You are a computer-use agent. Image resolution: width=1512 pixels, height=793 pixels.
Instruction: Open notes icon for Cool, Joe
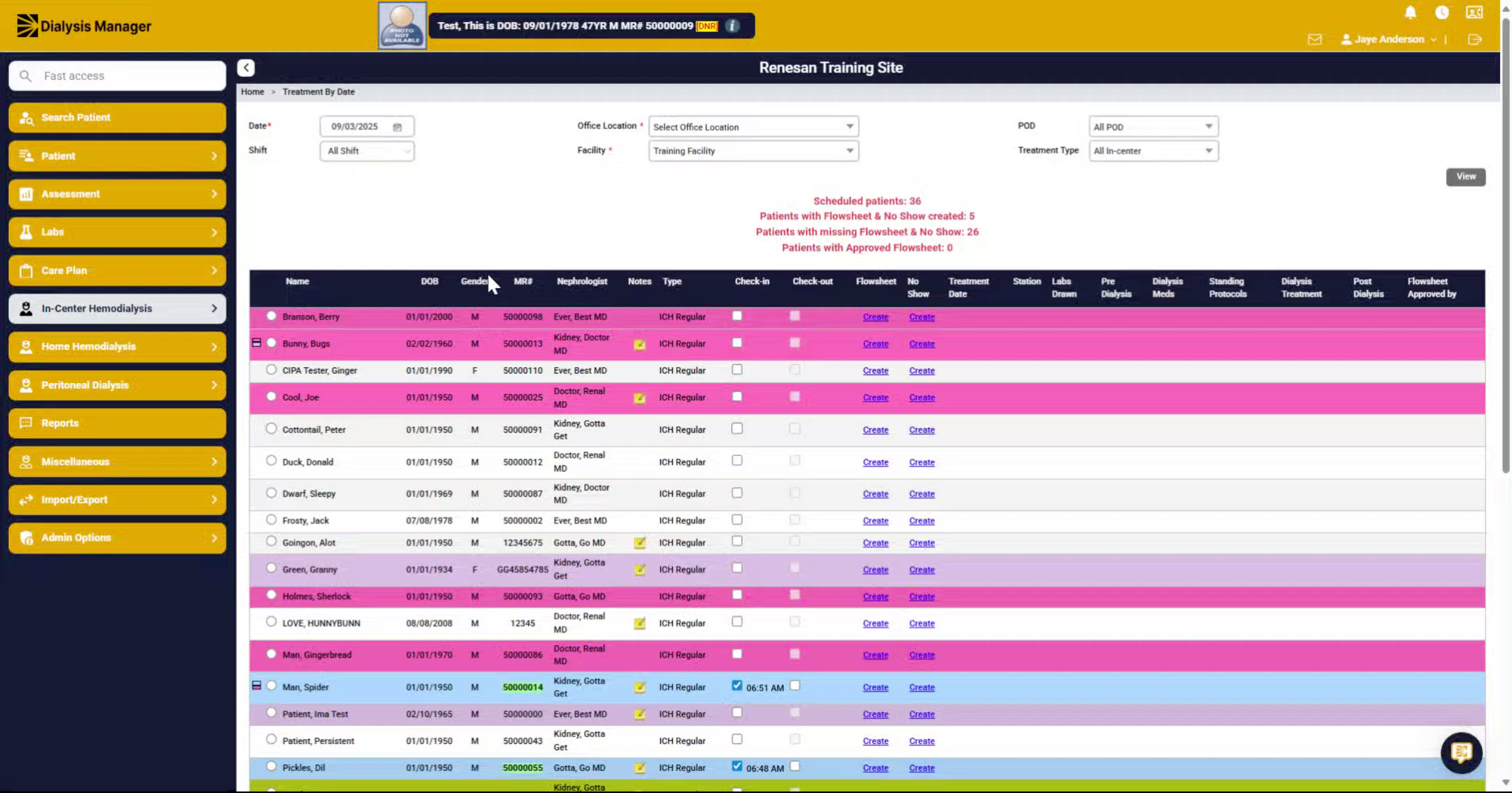[639, 398]
